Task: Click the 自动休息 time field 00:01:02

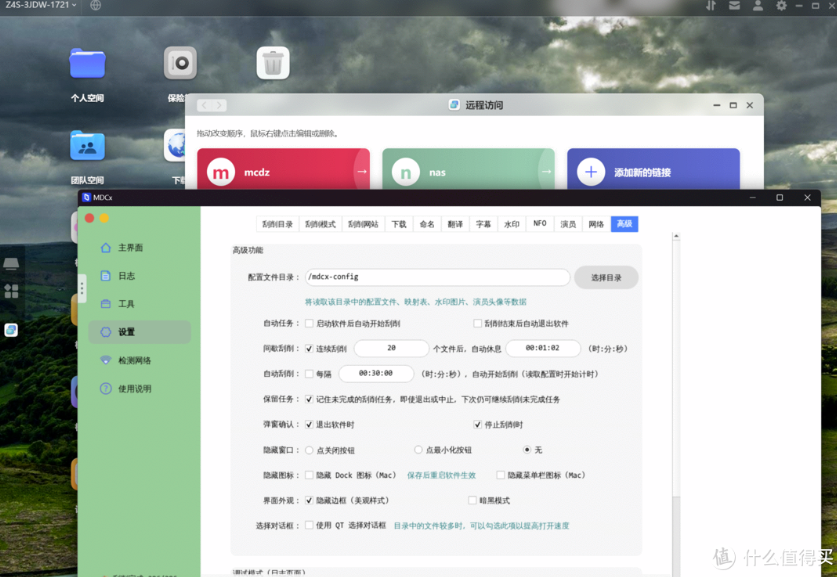Action: point(543,348)
